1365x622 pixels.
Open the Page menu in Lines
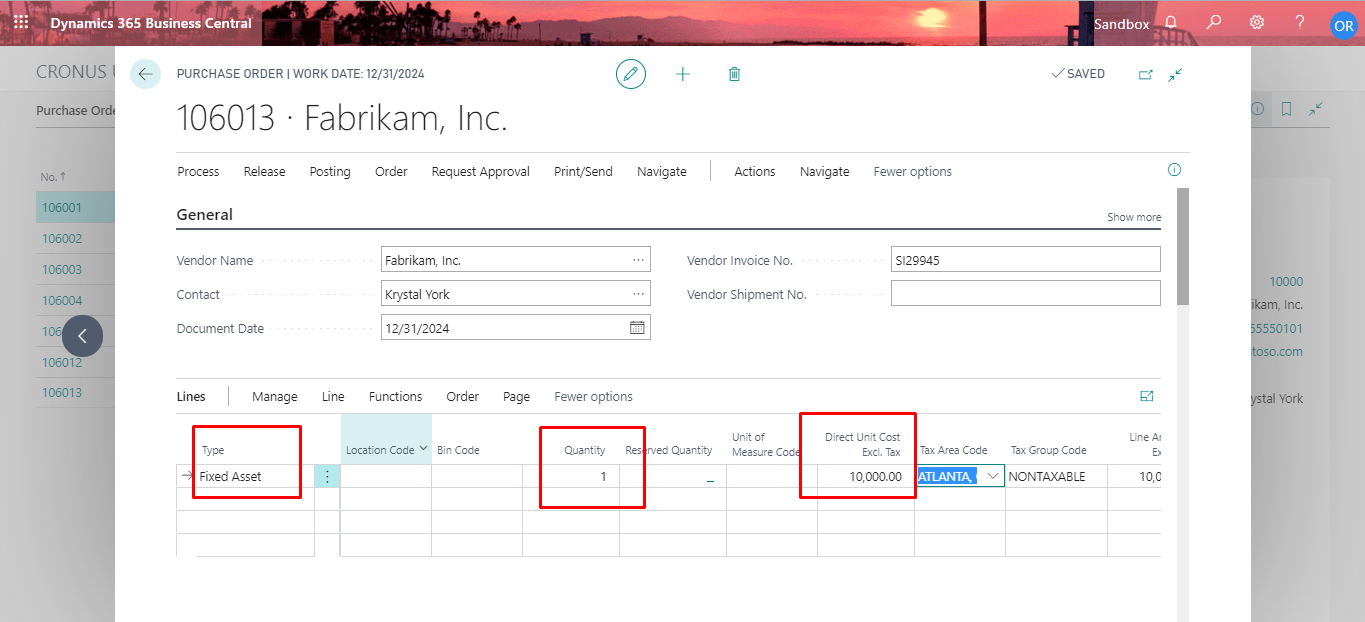(x=517, y=396)
